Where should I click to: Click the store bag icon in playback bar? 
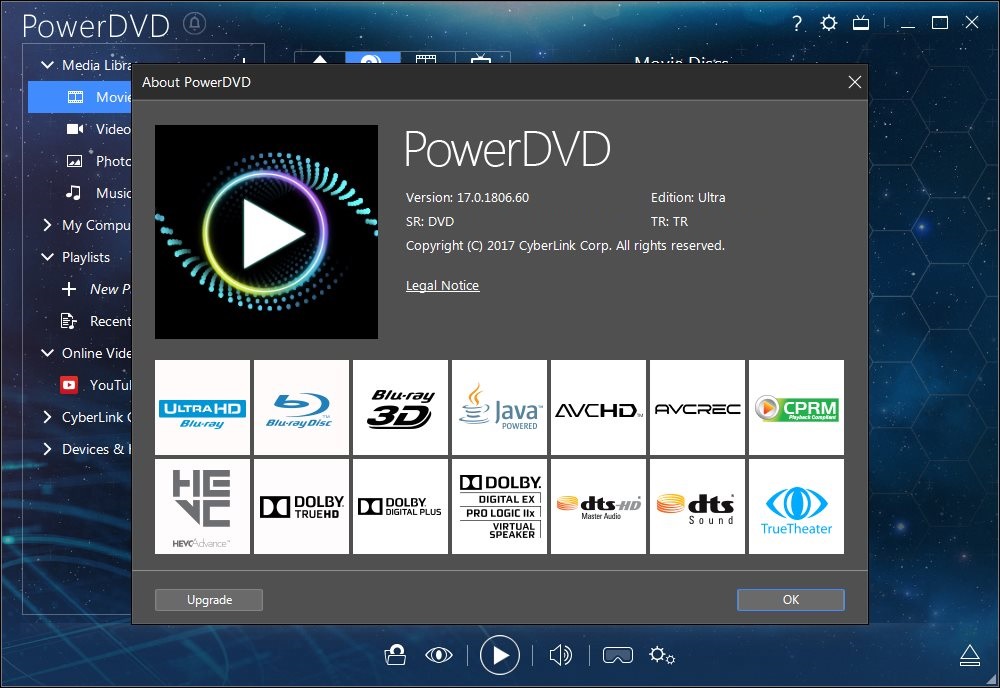coord(395,655)
